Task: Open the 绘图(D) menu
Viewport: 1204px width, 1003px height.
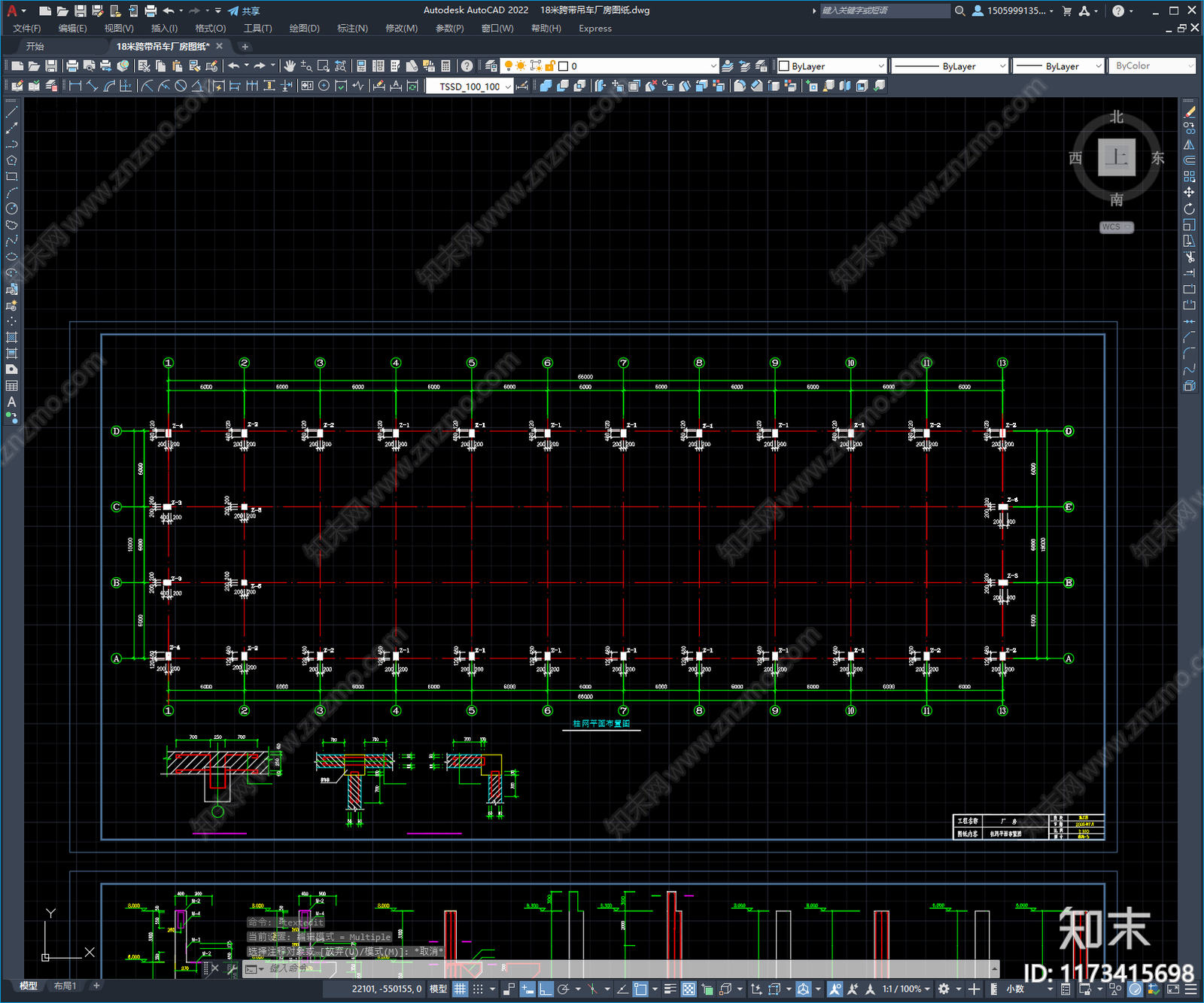Action: (x=305, y=29)
